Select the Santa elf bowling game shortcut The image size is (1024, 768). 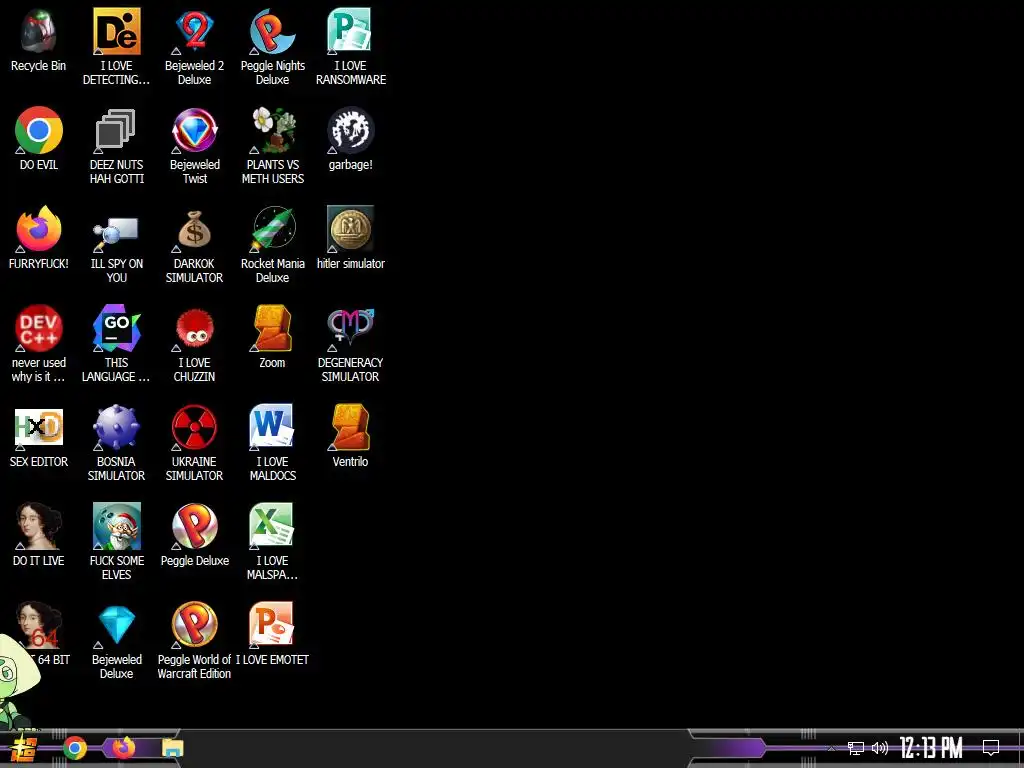[116, 526]
